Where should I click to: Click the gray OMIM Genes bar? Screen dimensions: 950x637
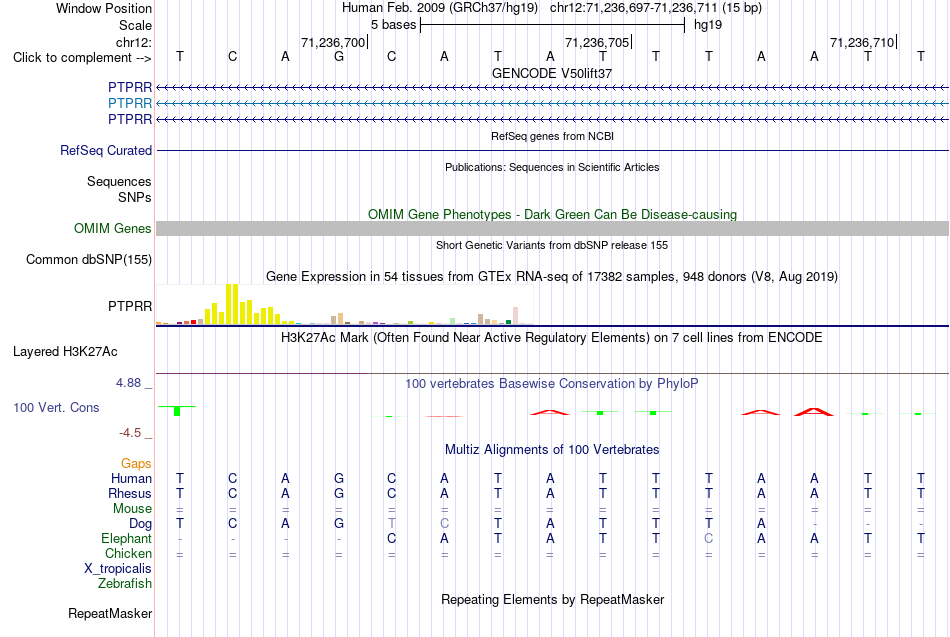pyautogui.click(x=552, y=228)
